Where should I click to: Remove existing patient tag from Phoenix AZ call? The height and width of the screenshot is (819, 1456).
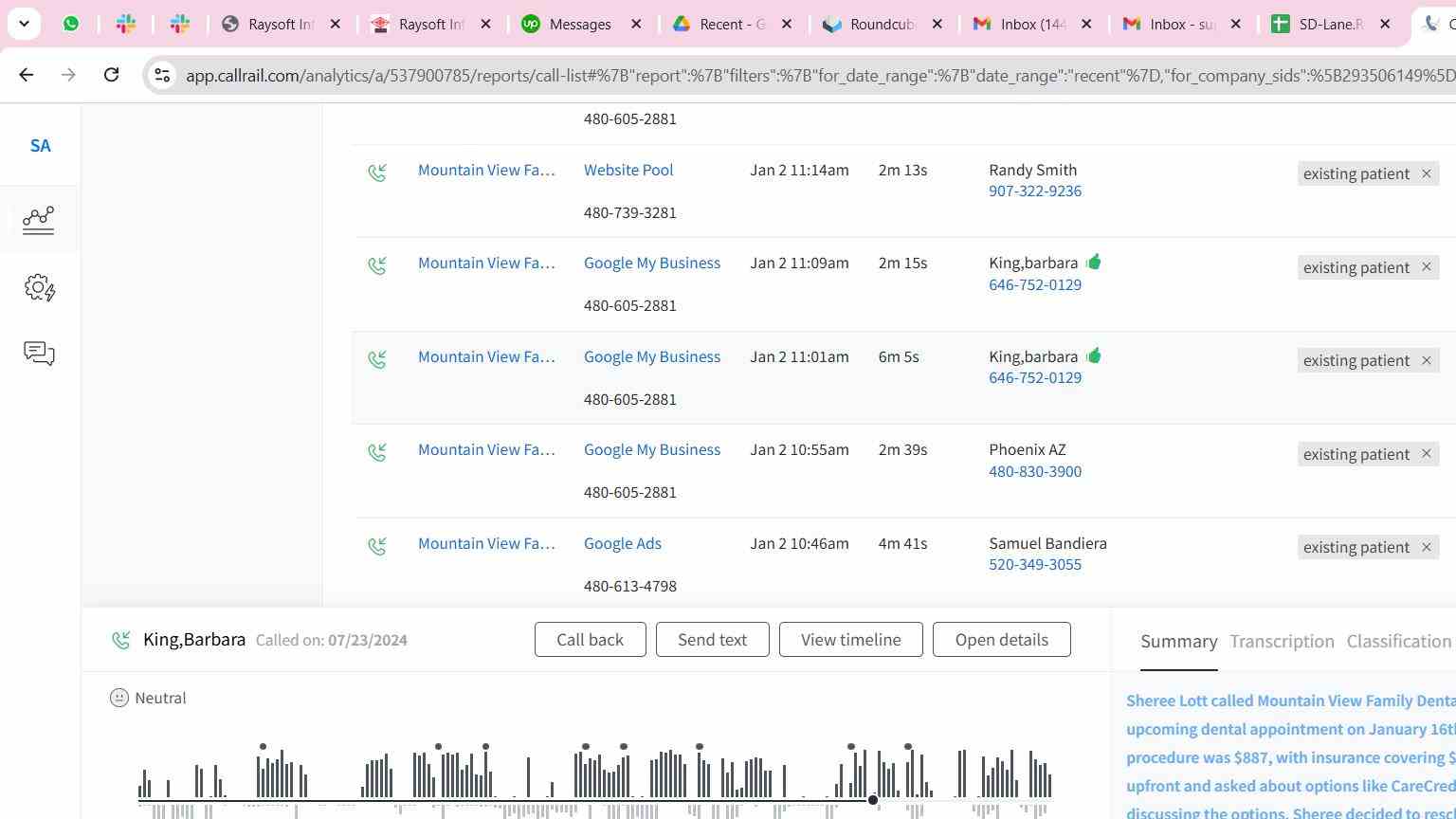(x=1426, y=454)
